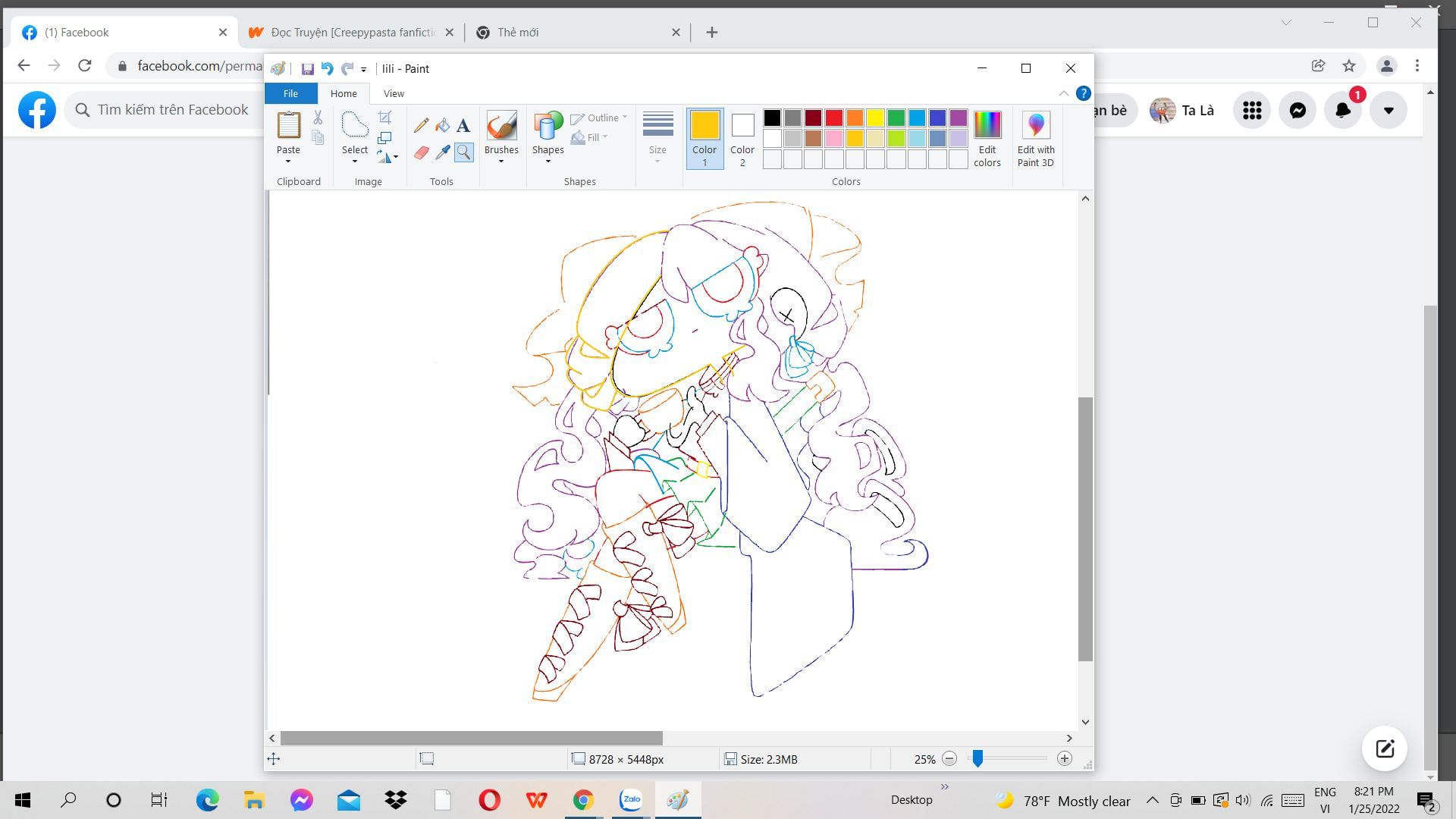
Task: Open Edit colors dialog
Action: tap(987, 140)
